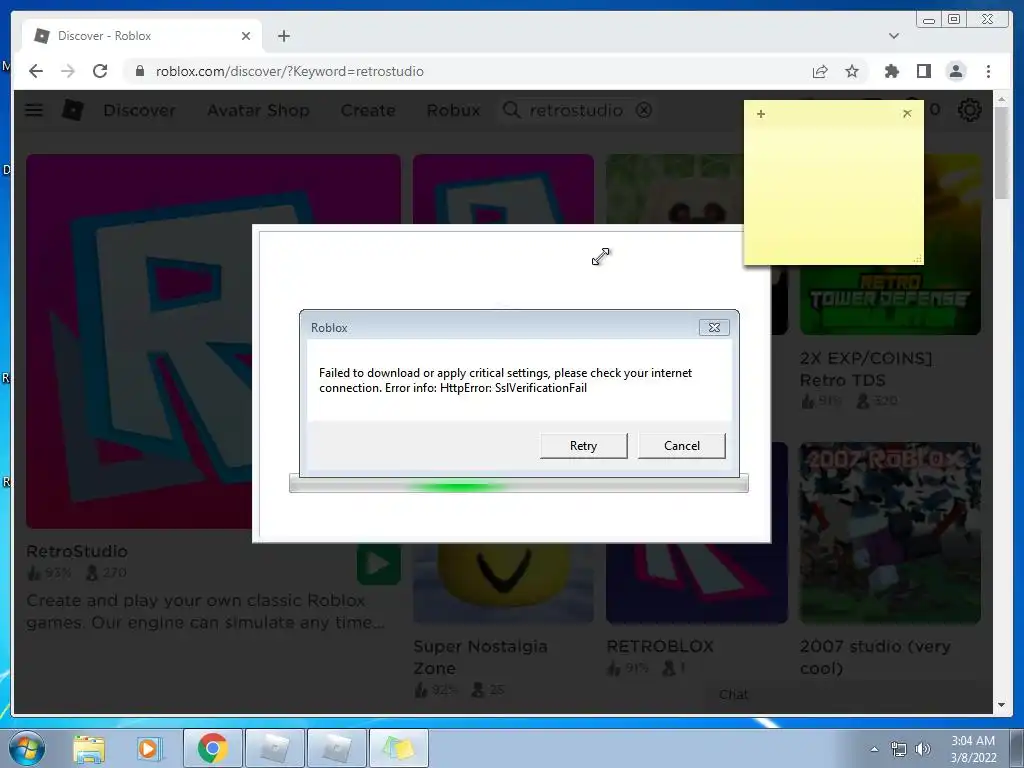Image resolution: width=1024 pixels, height=768 pixels.
Task: Open Roblox hamburger navigation menu
Action: coord(34,110)
